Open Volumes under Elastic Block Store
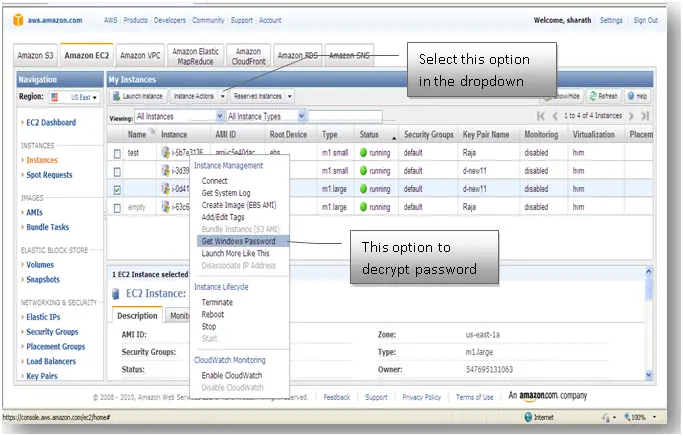The image size is (683, 436). (40, 264)
